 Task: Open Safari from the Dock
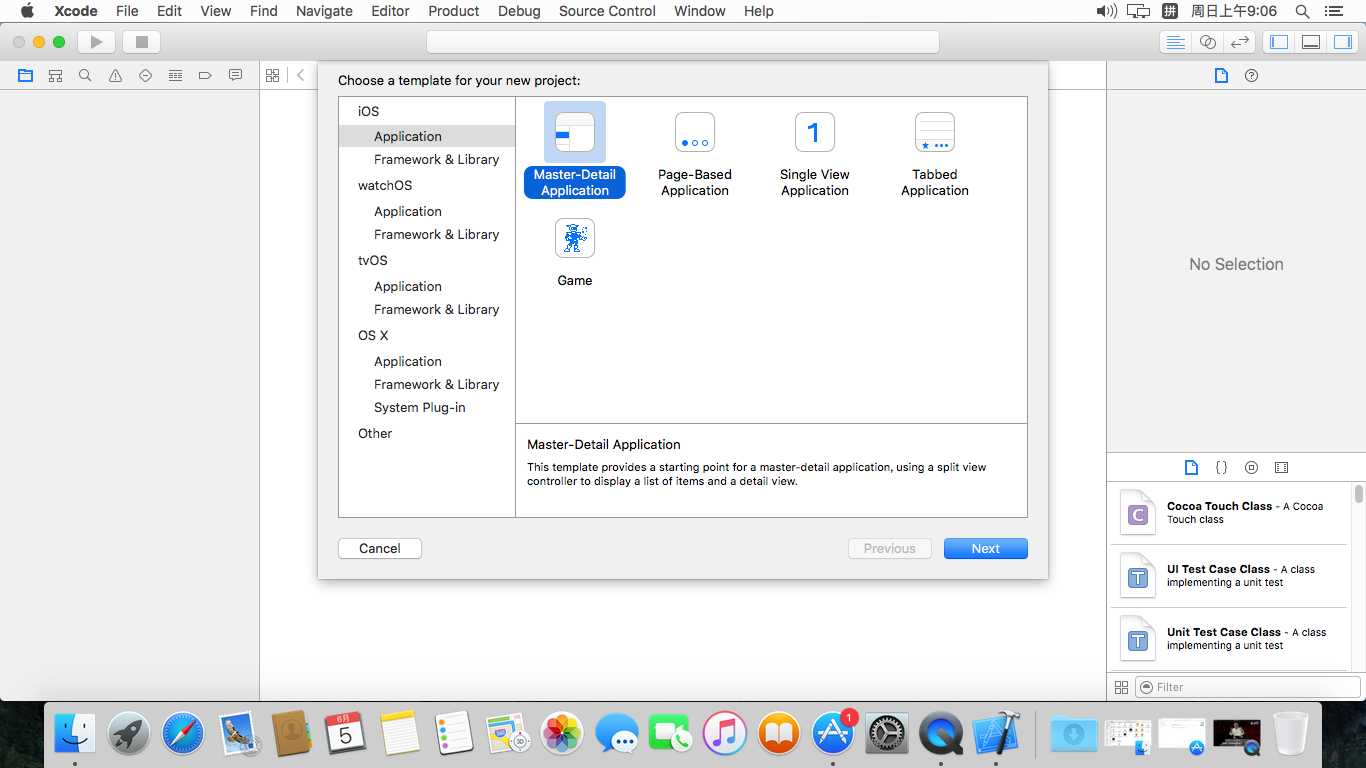point(183,734)
